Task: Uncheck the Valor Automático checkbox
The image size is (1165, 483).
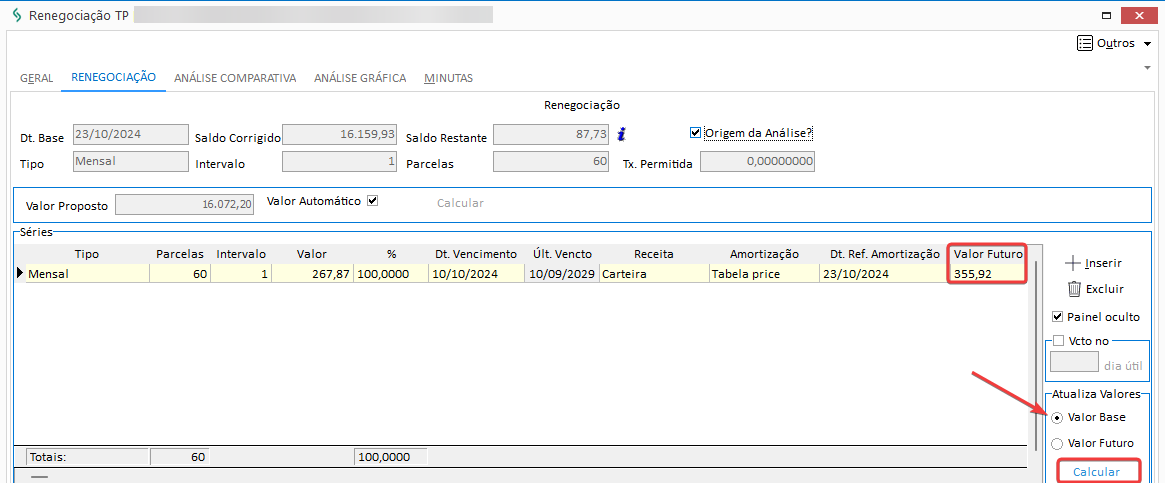Action: 373,201
